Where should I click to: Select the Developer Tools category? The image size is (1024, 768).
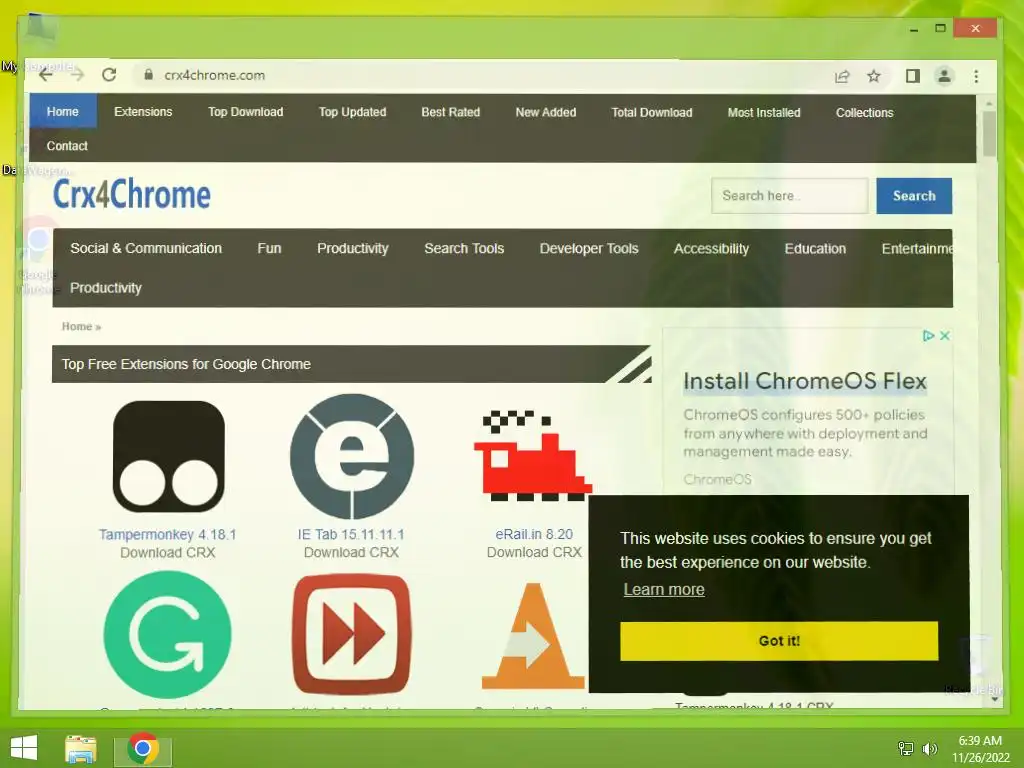589,248
